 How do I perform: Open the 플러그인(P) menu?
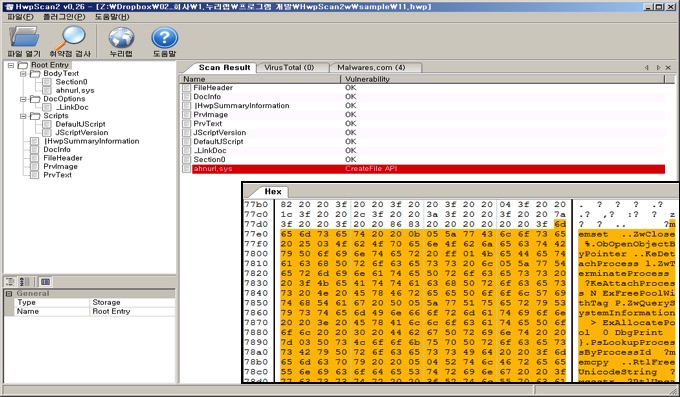tap(64, 16)
